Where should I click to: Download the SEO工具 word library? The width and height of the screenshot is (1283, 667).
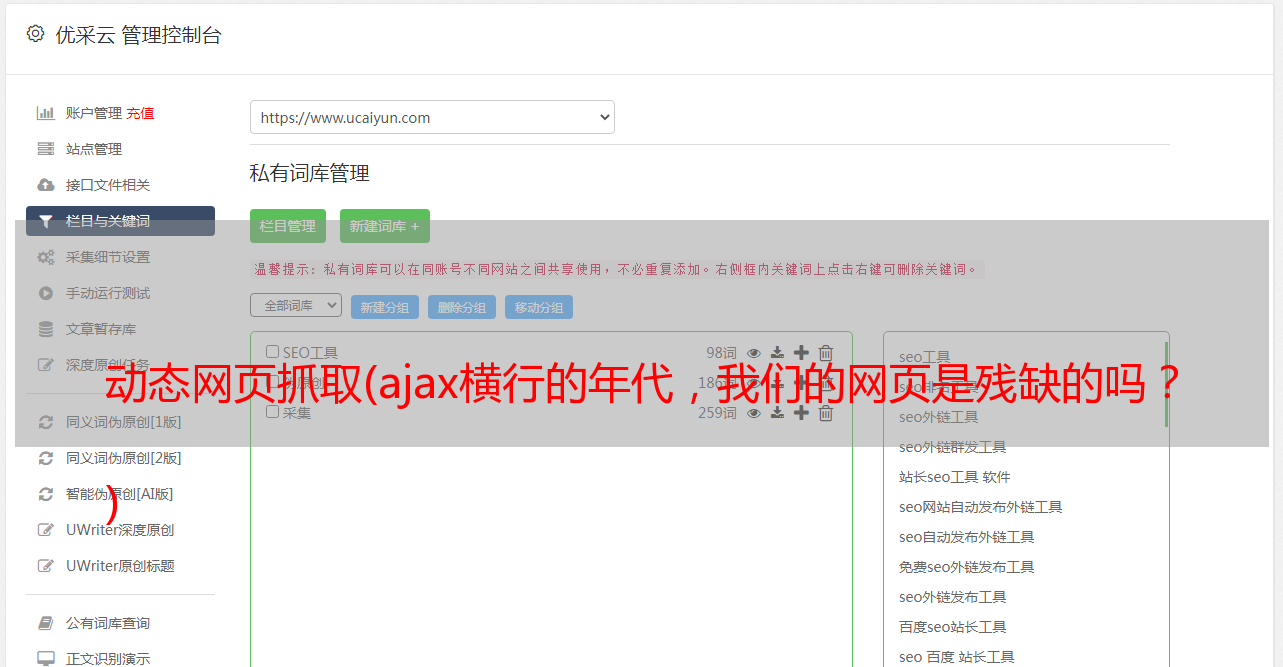click(x=777, y=353)
